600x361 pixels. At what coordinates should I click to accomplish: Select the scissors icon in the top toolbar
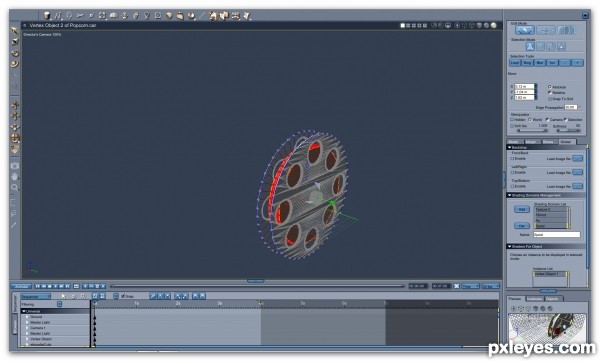[80, 16]
